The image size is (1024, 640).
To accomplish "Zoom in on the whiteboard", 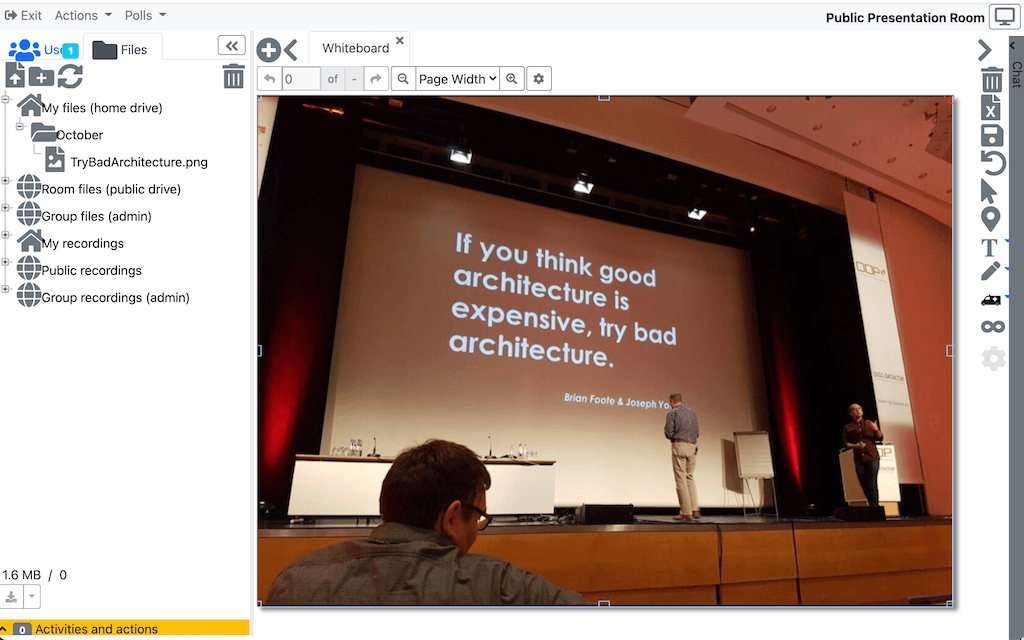I will tap(512, 79).
